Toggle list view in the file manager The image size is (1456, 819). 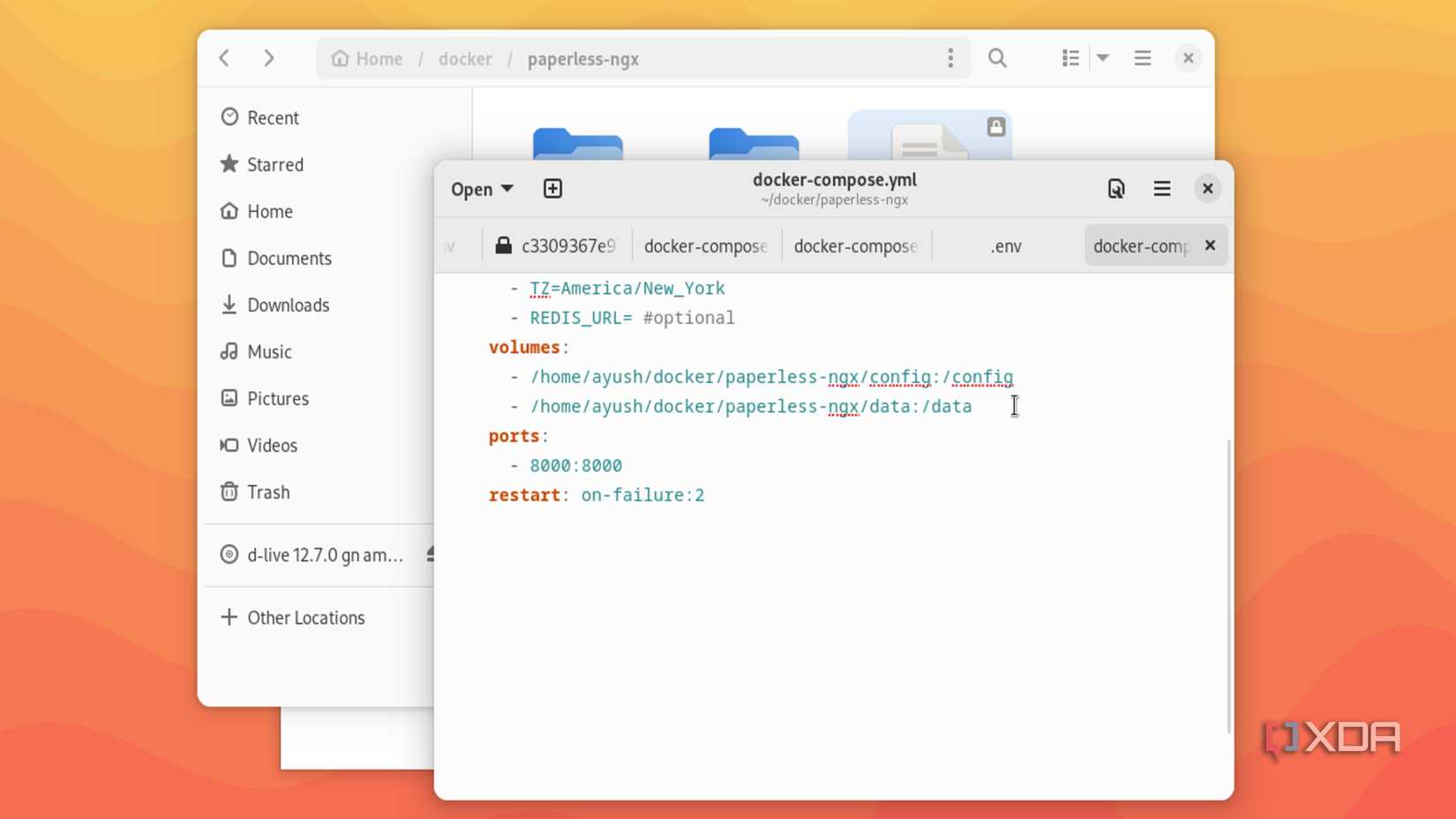pyautogui.click(x=1069, y=57)
